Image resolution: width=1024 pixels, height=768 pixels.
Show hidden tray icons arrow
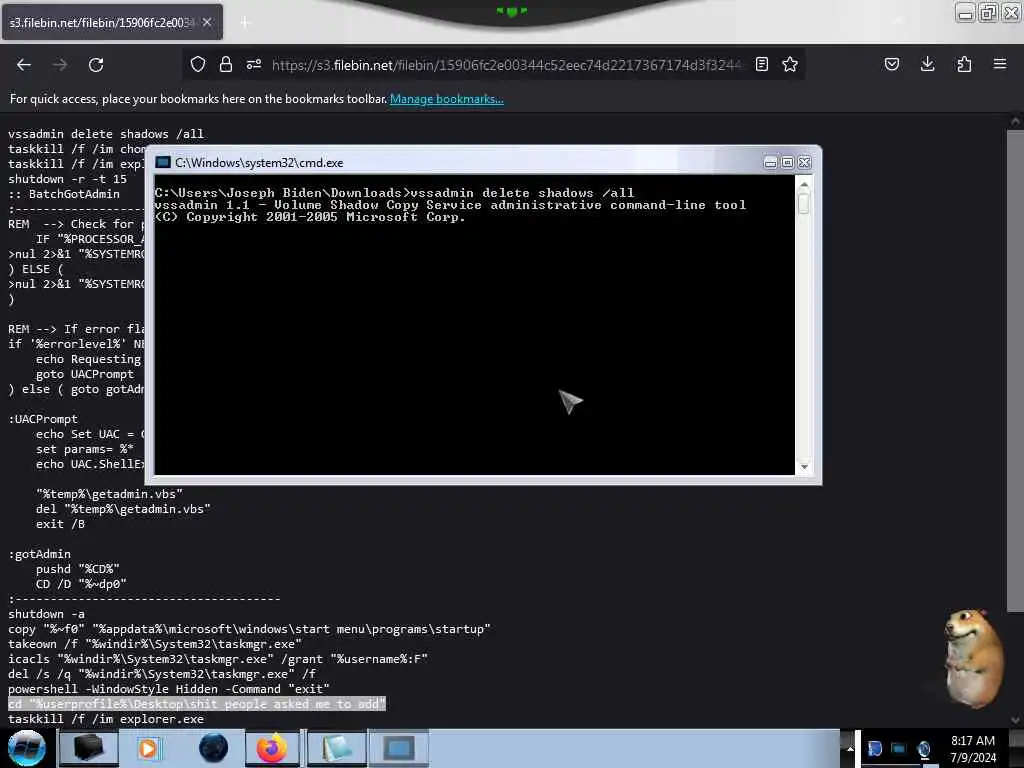pyautogui.click(x=850, y=748)
